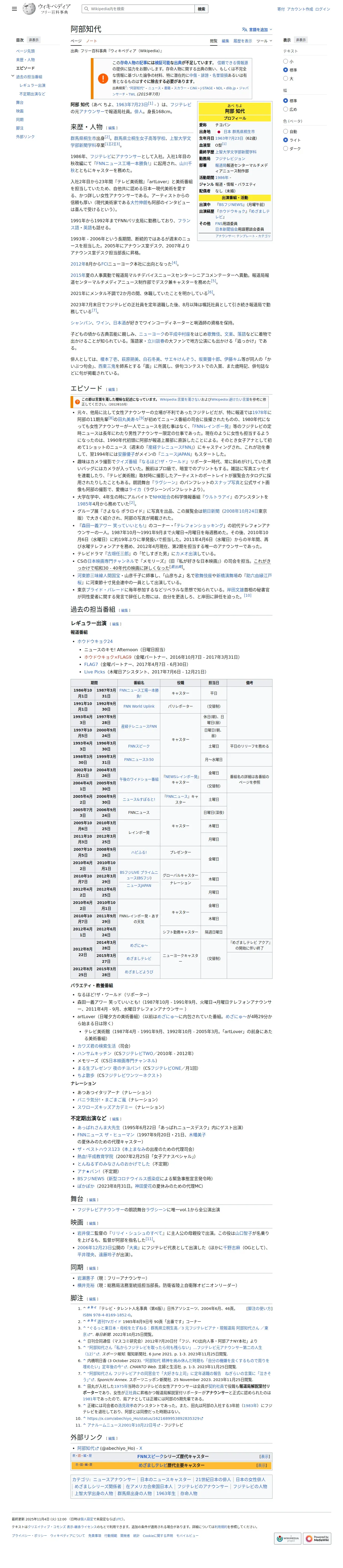Focus the Wikipedia内を検索 search field

(139, 9)
